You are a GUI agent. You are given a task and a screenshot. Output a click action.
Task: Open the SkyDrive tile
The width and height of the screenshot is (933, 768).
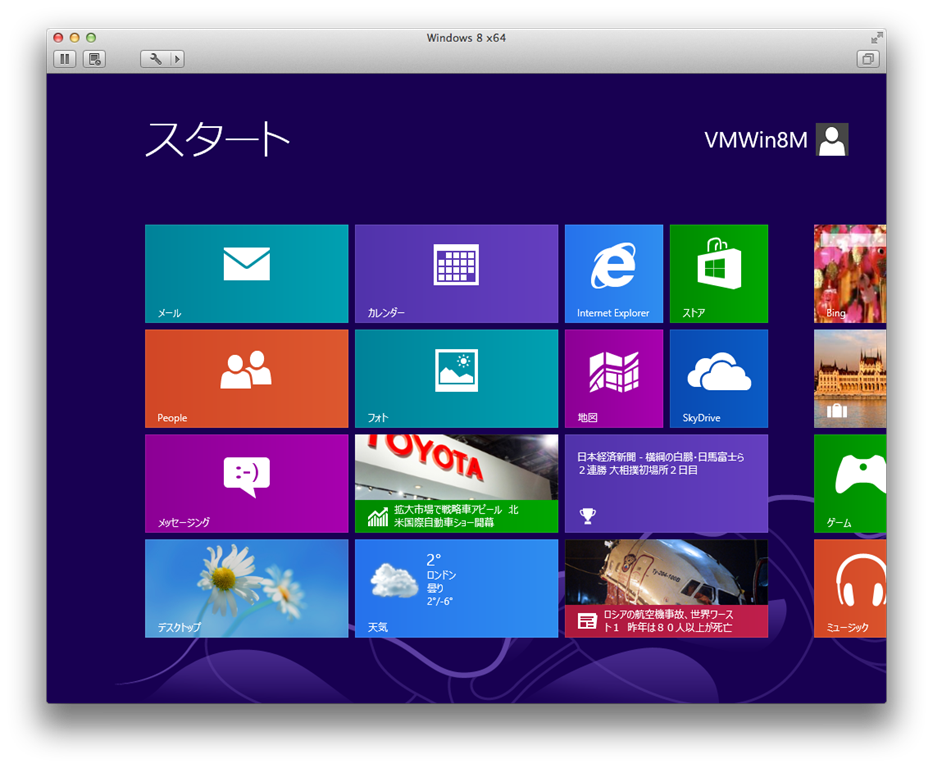click(x=719, y=378)
